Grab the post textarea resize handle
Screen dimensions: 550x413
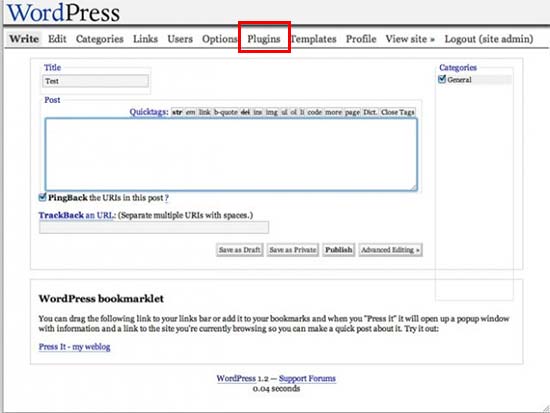(414, 187)
